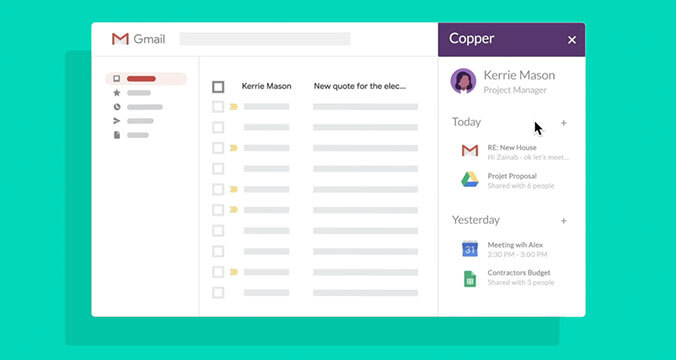Image resolution: width=676 pixels, height=360 pixels.
Task: Click Sheets icon next to Contractors Budget
Action: [x=470, y=279]
